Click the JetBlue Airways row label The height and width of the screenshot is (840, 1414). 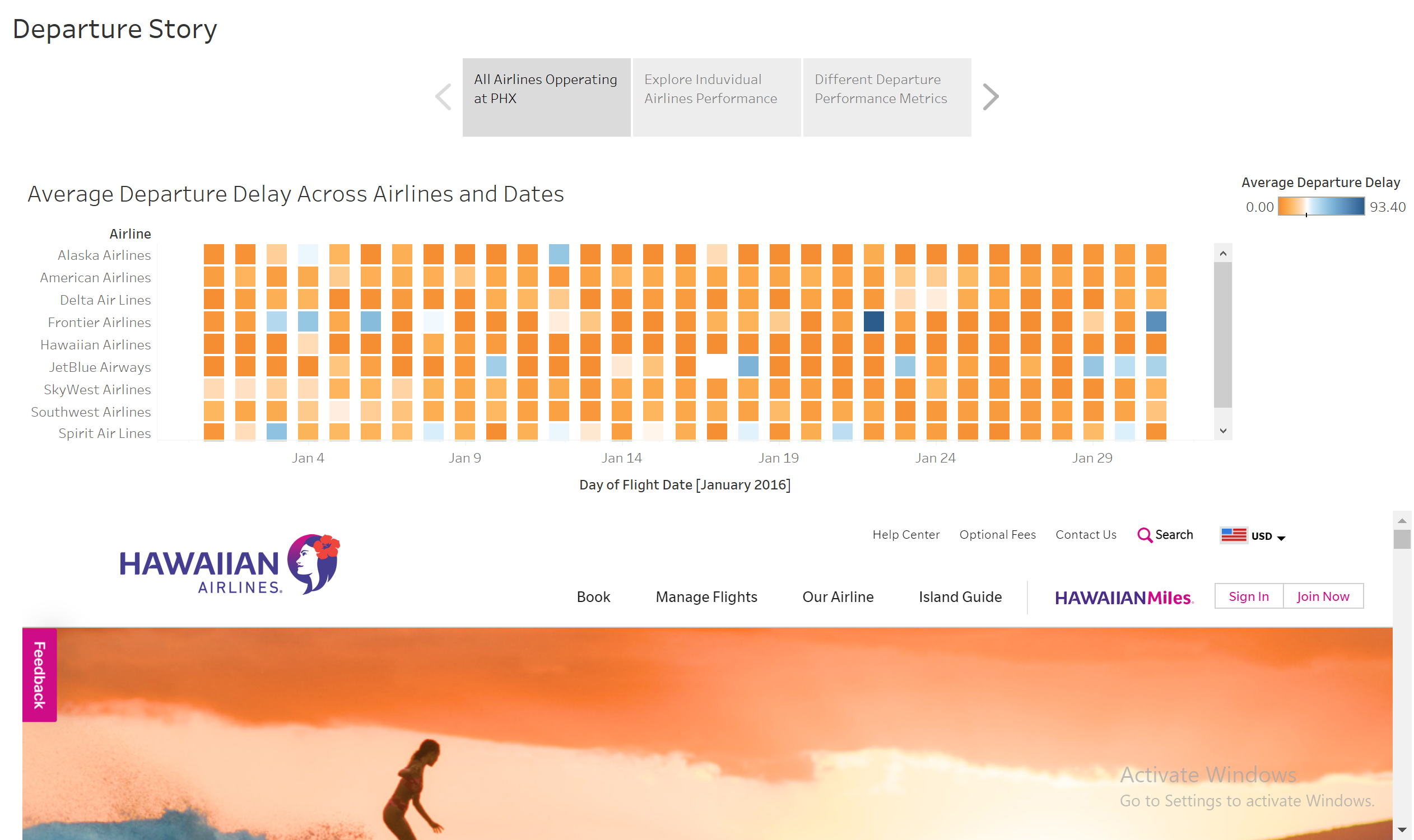(x=100, y=367)
